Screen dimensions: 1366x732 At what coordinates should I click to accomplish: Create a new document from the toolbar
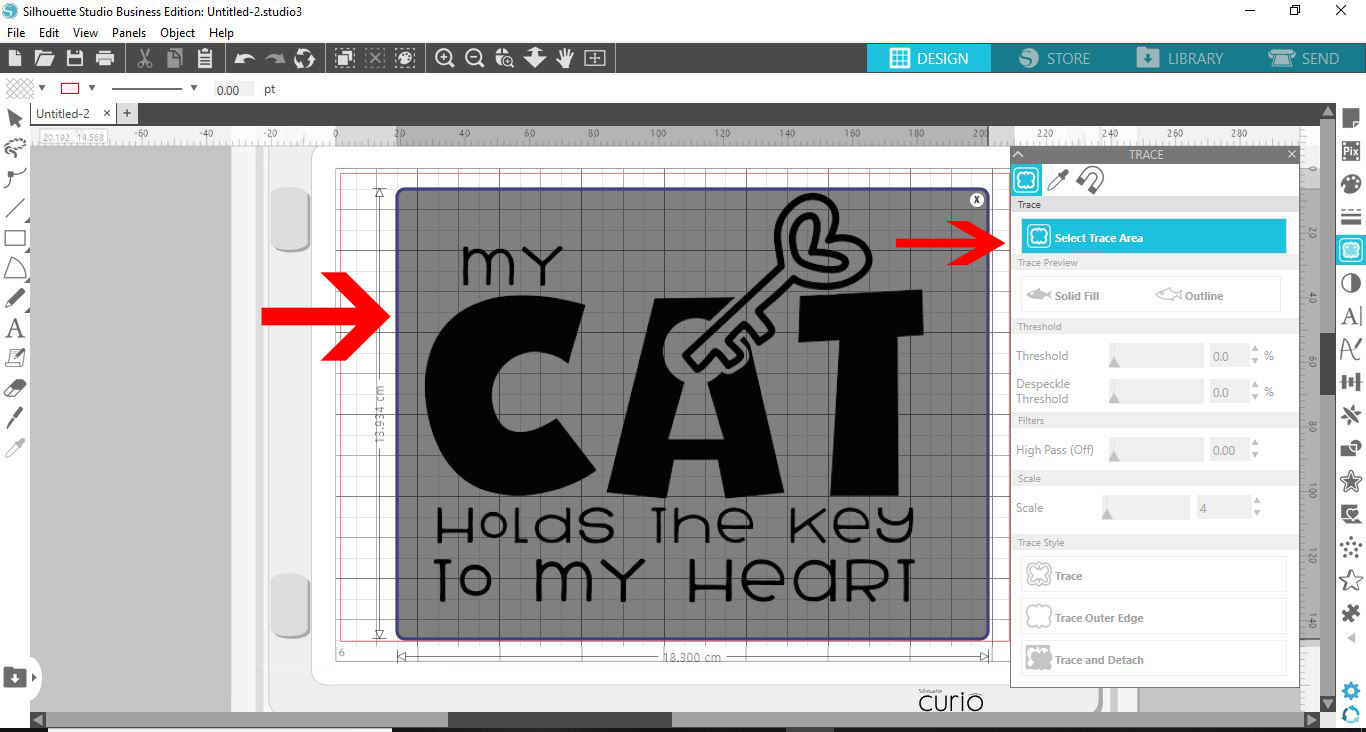pos(14,58)
